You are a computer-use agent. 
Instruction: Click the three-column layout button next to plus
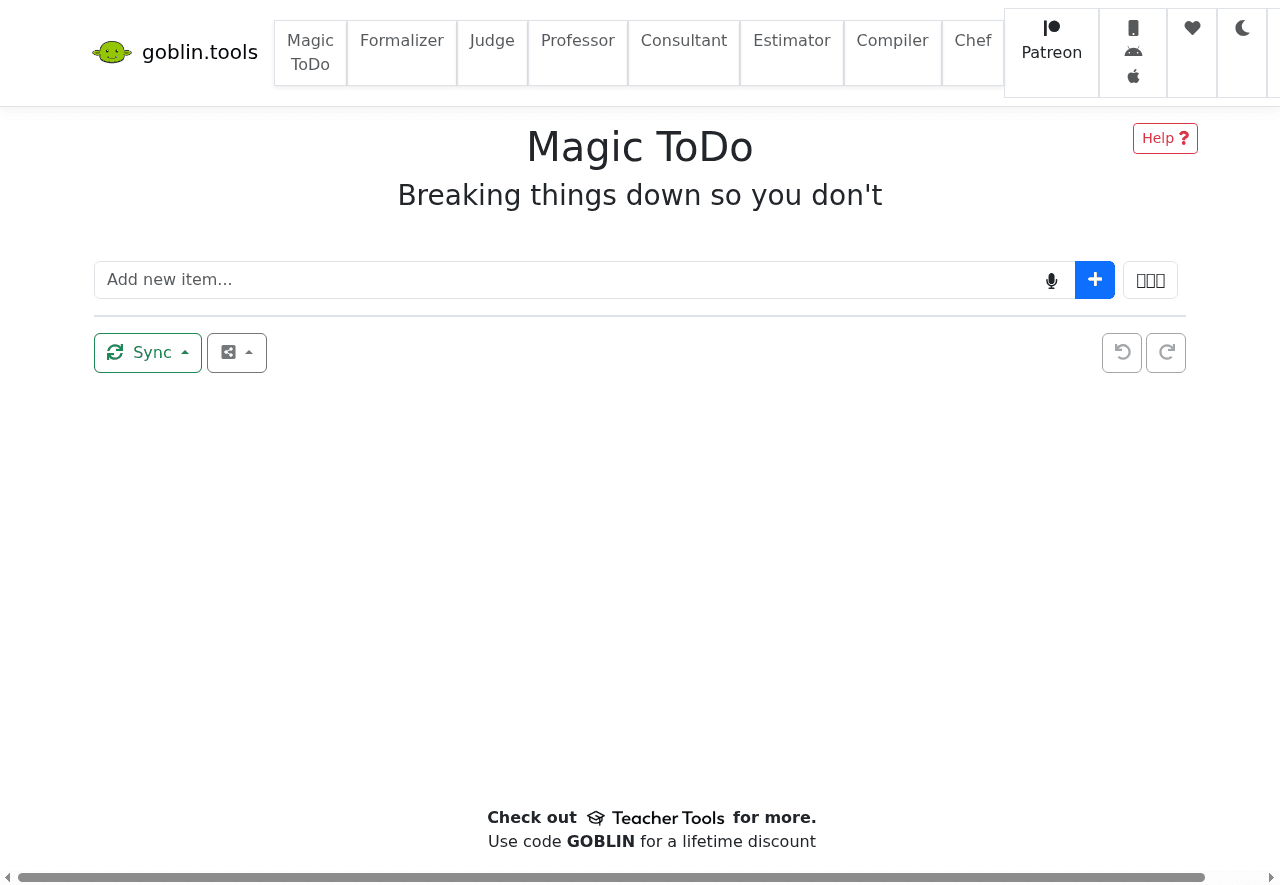point(1150,280)
